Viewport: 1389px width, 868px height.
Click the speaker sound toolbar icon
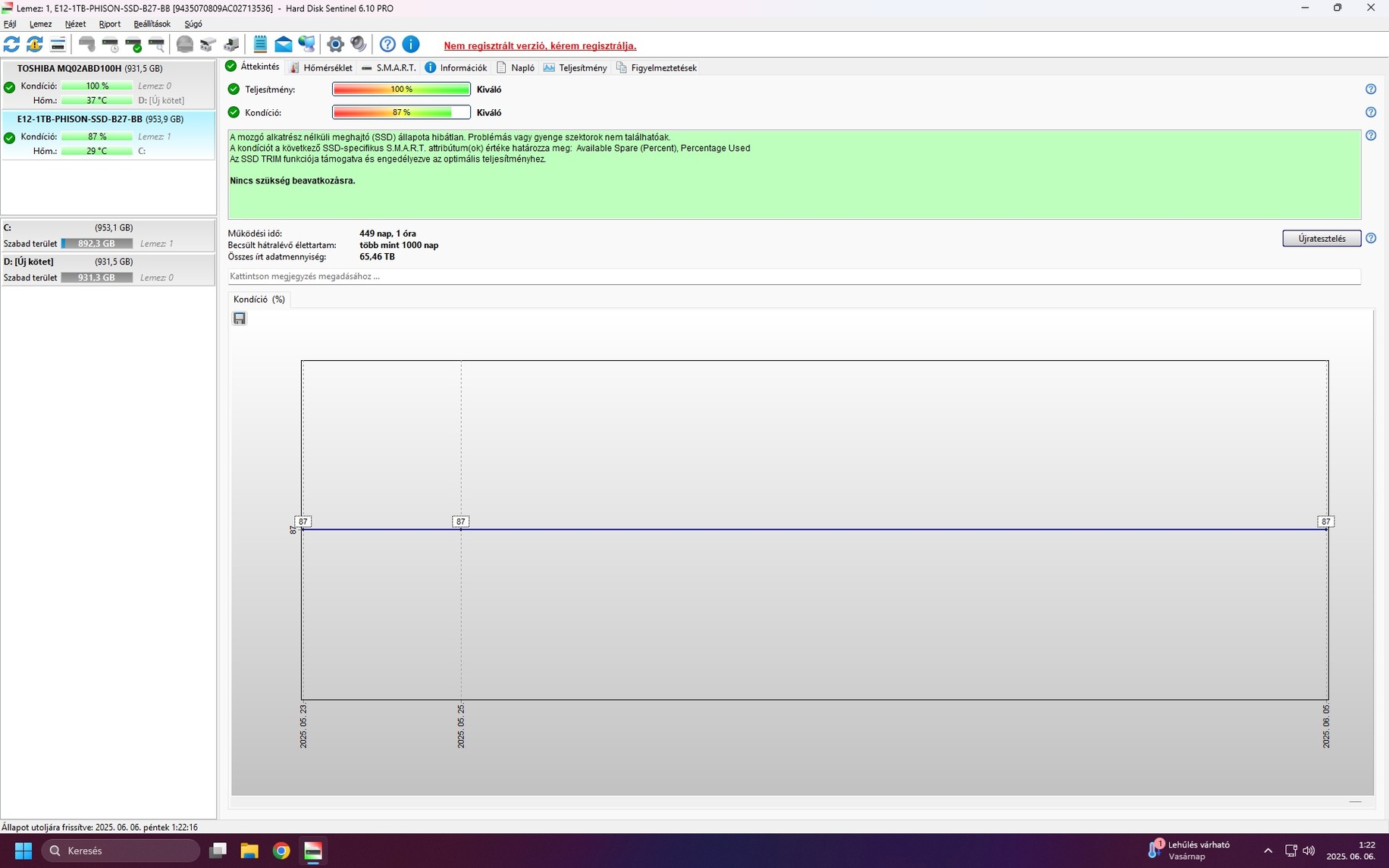click(359, 44)
